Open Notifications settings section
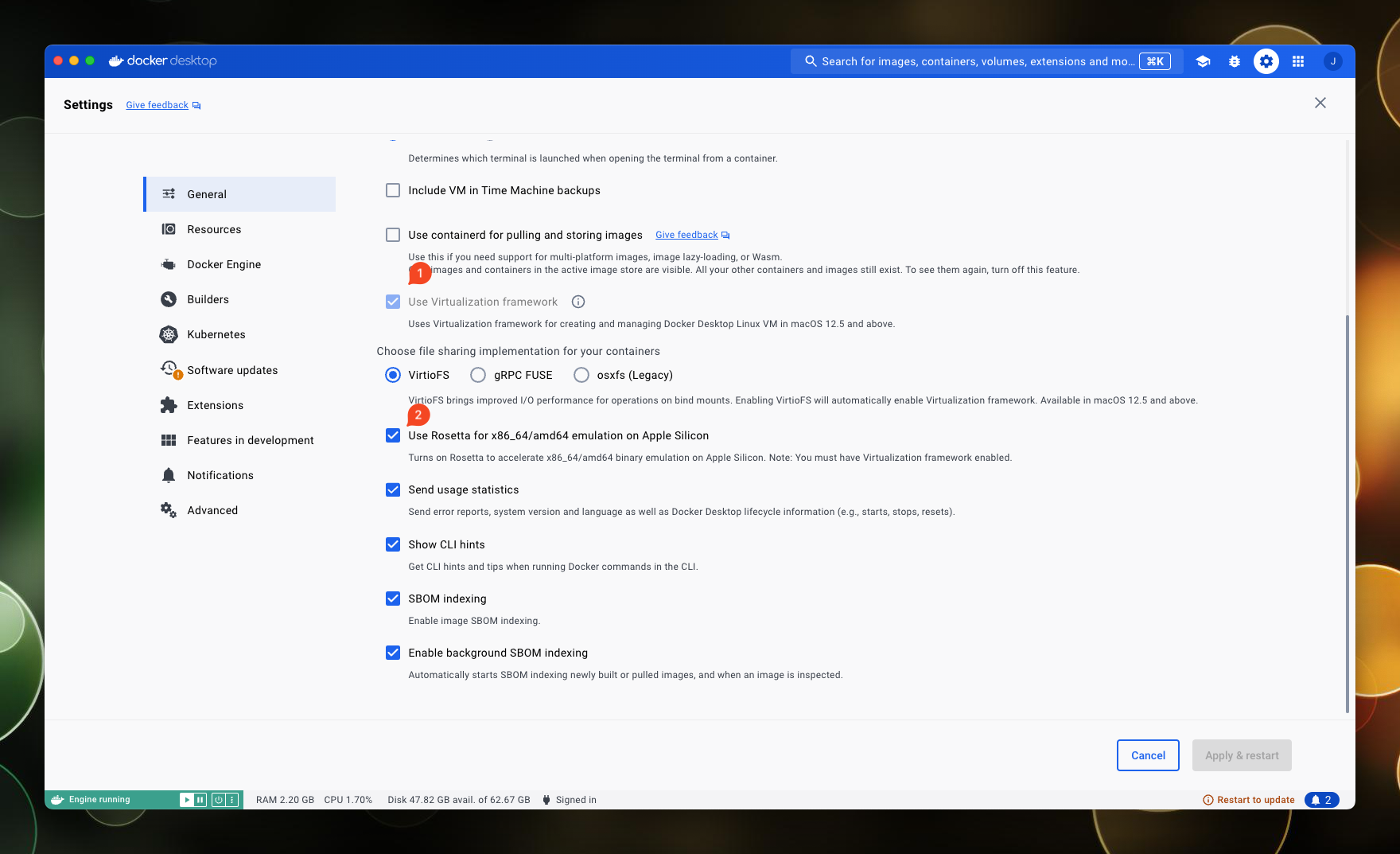 tap(239, 475)
